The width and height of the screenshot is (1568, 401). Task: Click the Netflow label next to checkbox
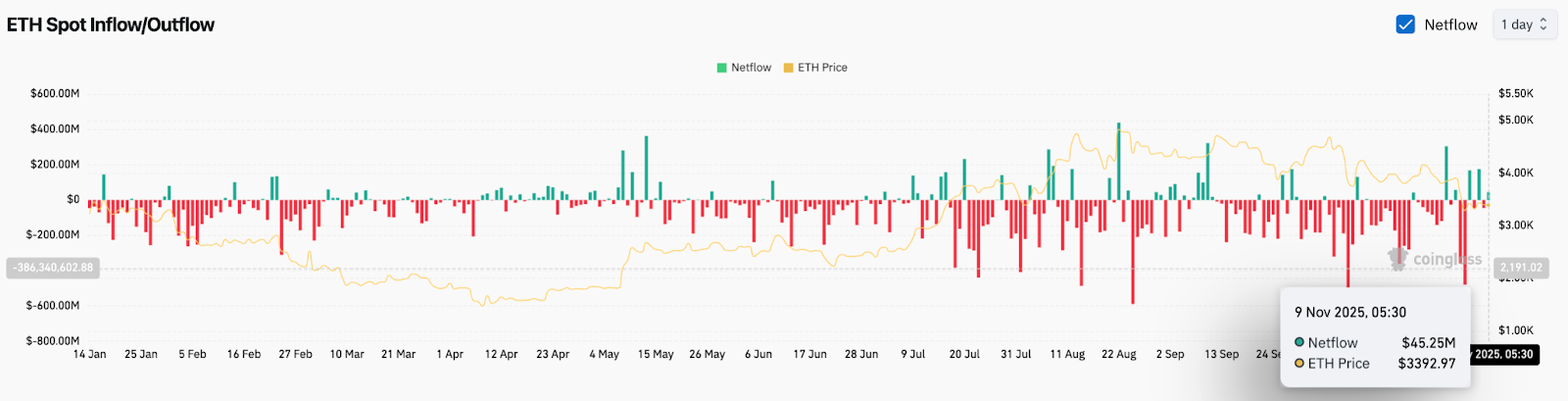(1450, 25)
